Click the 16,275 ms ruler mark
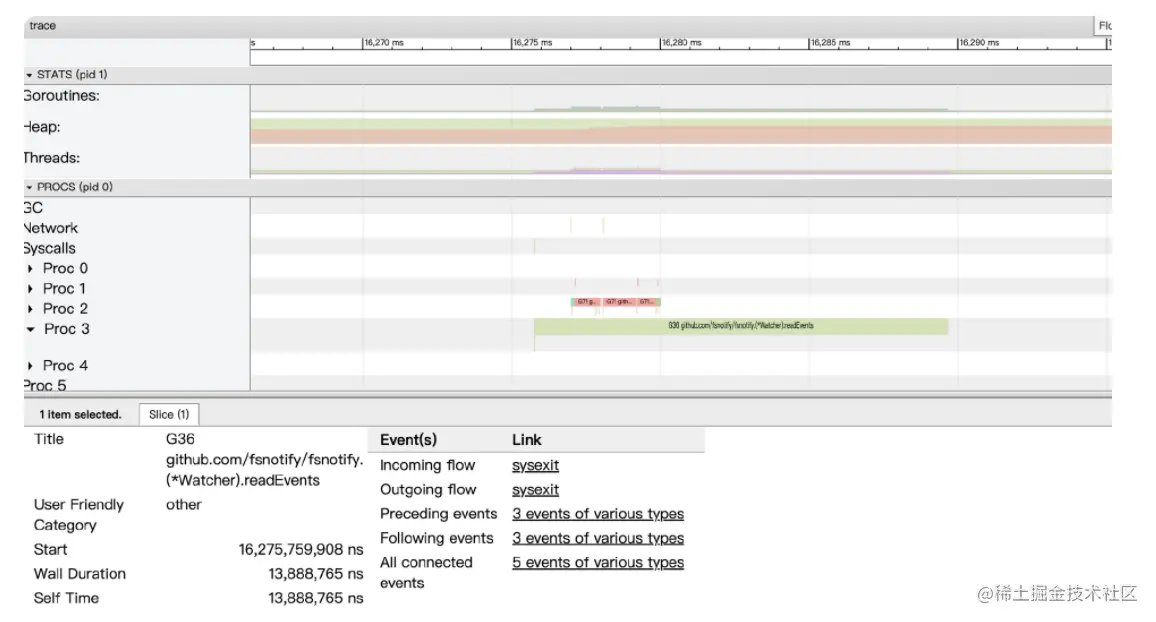This screenshot has width=1156, height=622. 532,43
